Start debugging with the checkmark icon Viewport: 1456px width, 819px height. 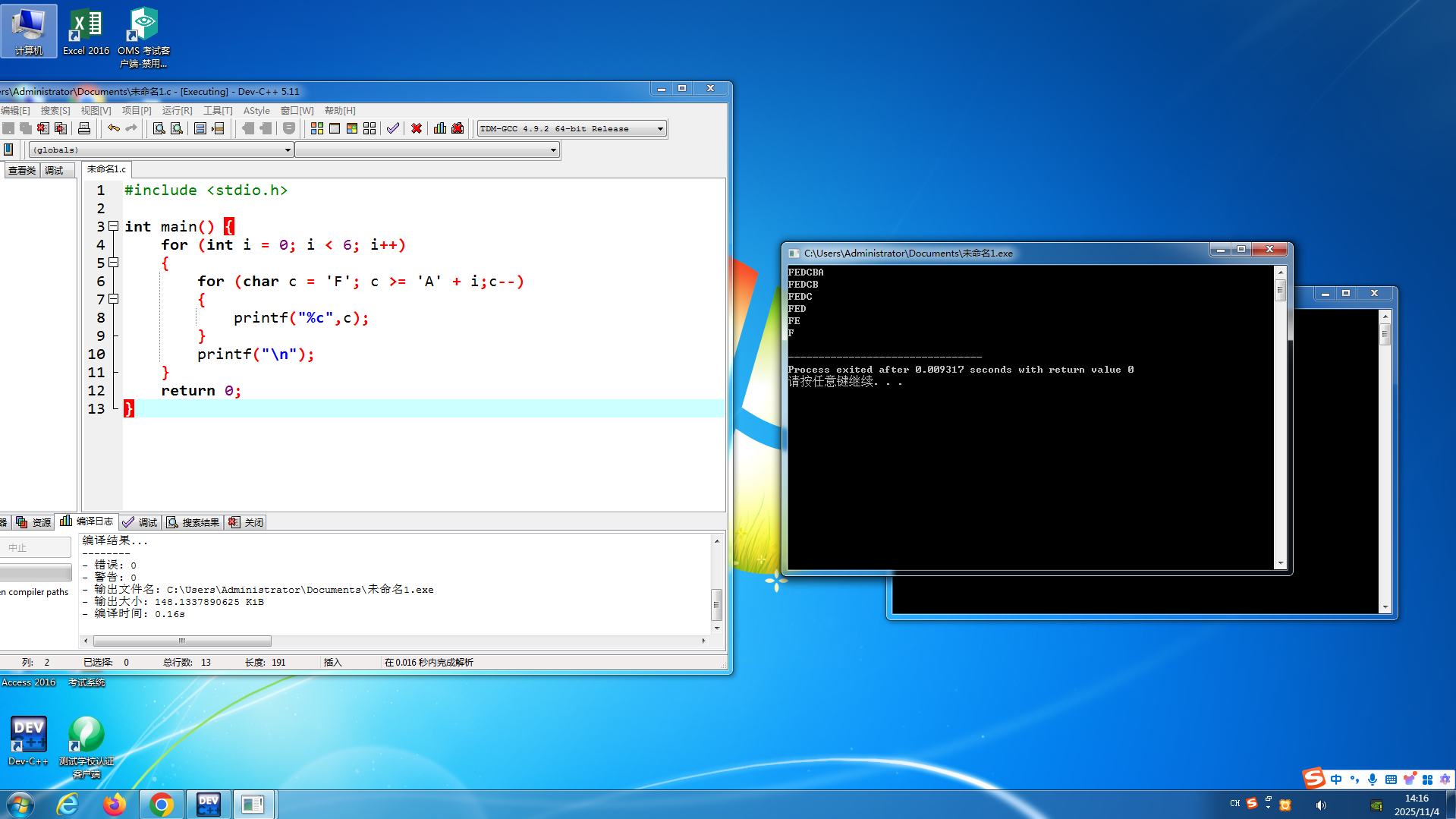(x=393, y=128)
